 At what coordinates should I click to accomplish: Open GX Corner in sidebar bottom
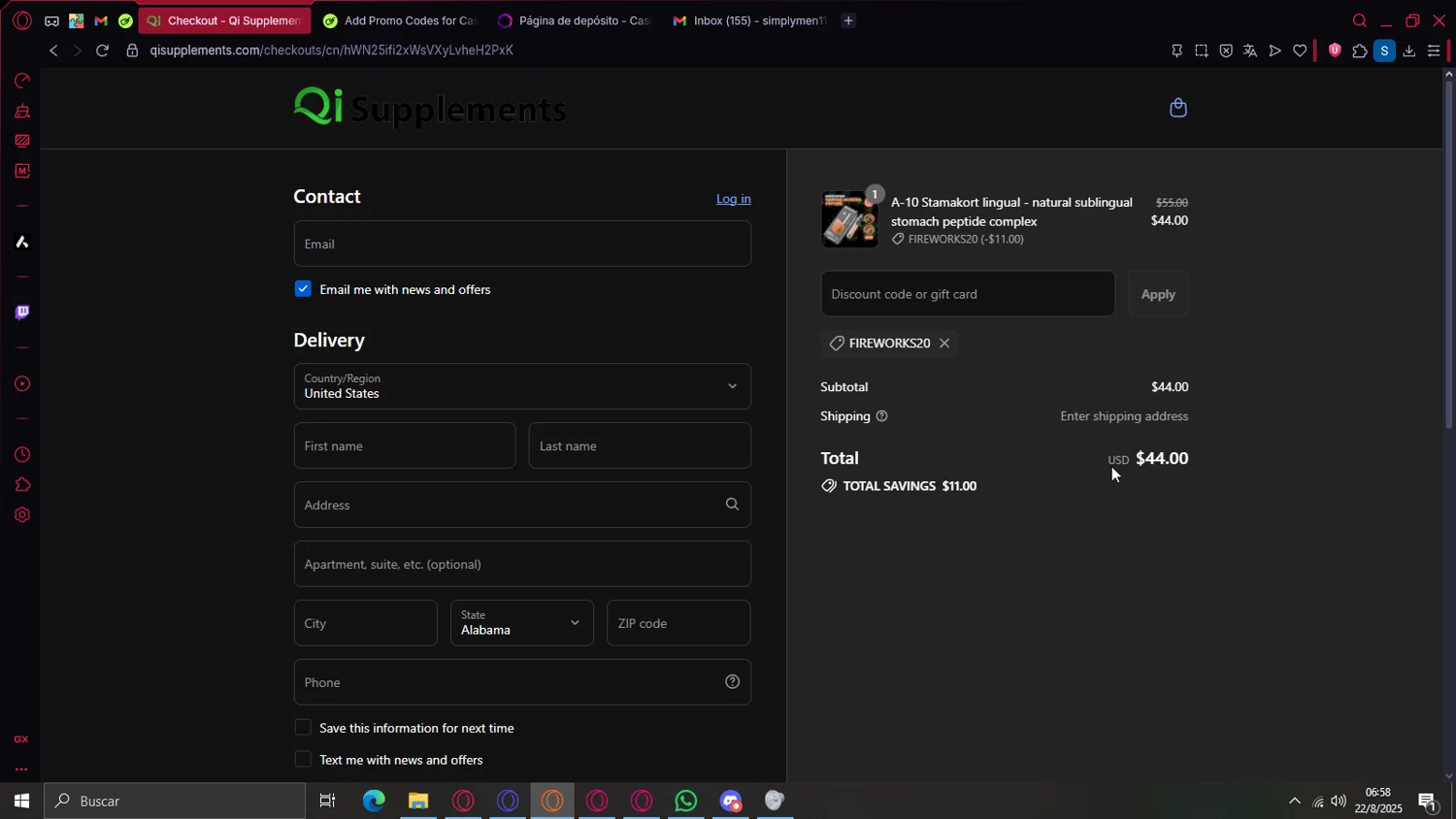(x=21, y=739)
